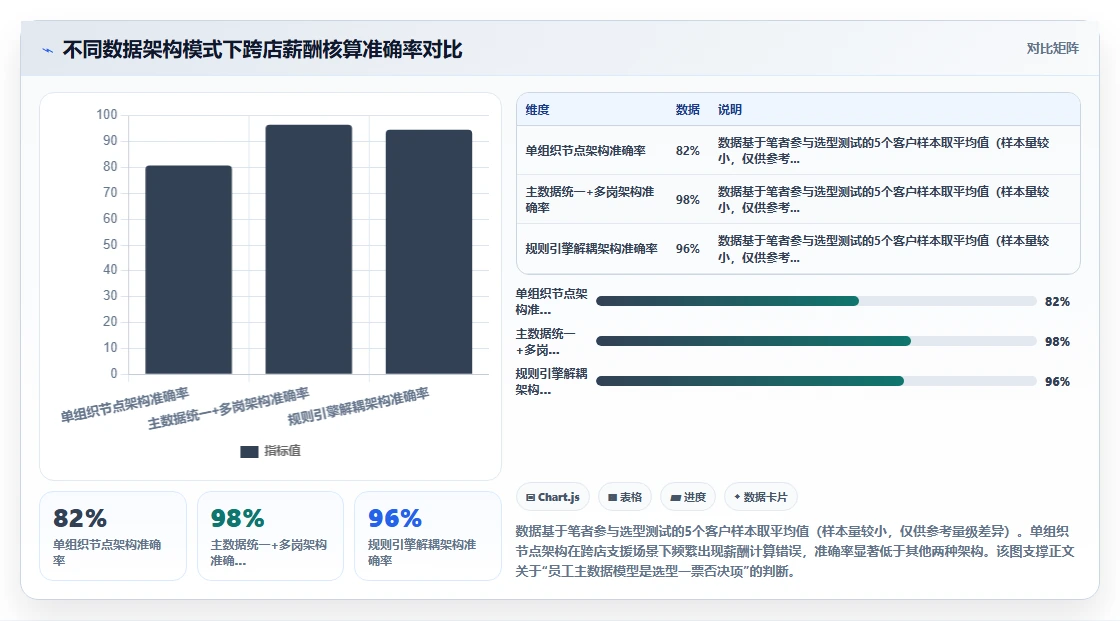
Task: Click the 对比矩阵 label in header
Action: coord(1052,49)
